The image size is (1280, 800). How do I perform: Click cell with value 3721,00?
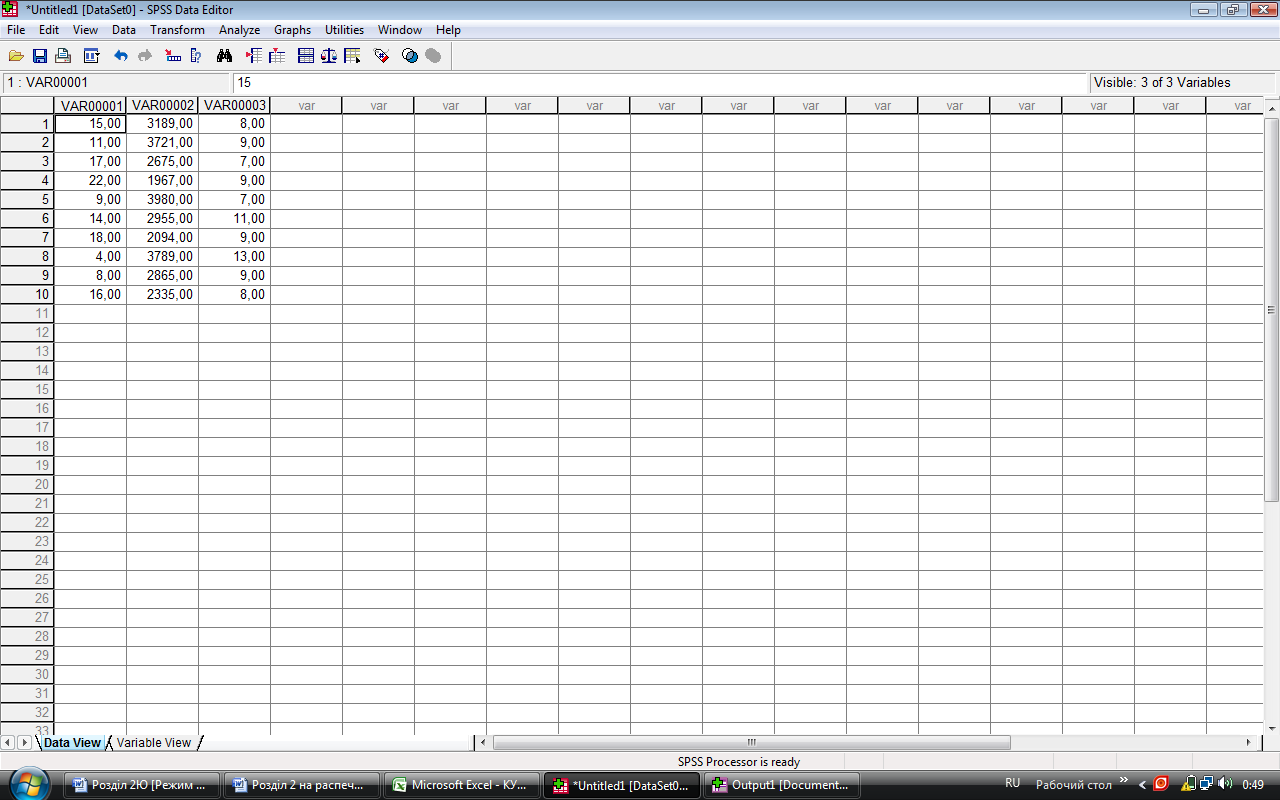coord(163,142)
